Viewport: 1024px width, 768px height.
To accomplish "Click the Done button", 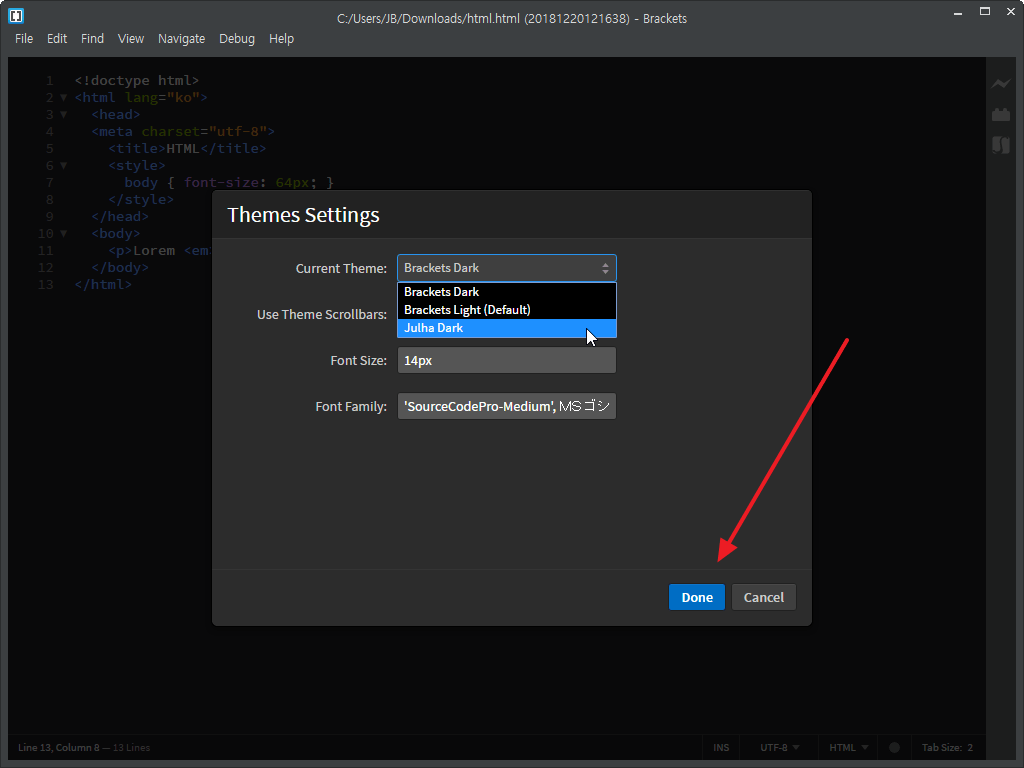I will [x=697, y=597].
